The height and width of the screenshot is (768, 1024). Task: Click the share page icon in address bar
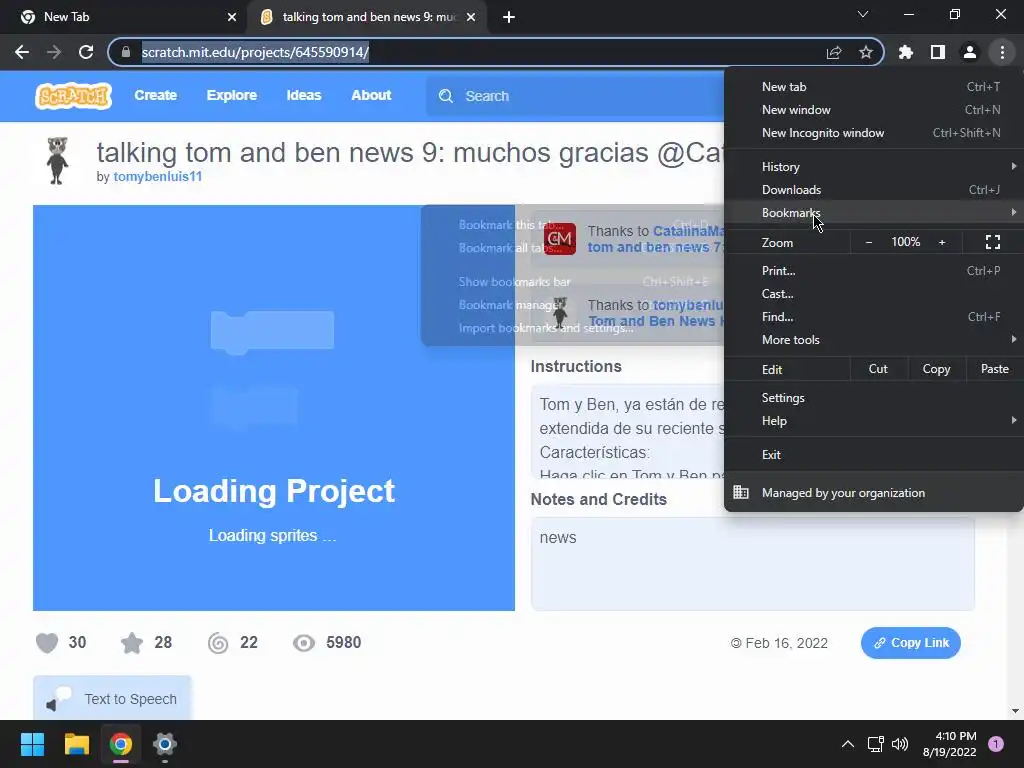point(834,52)
